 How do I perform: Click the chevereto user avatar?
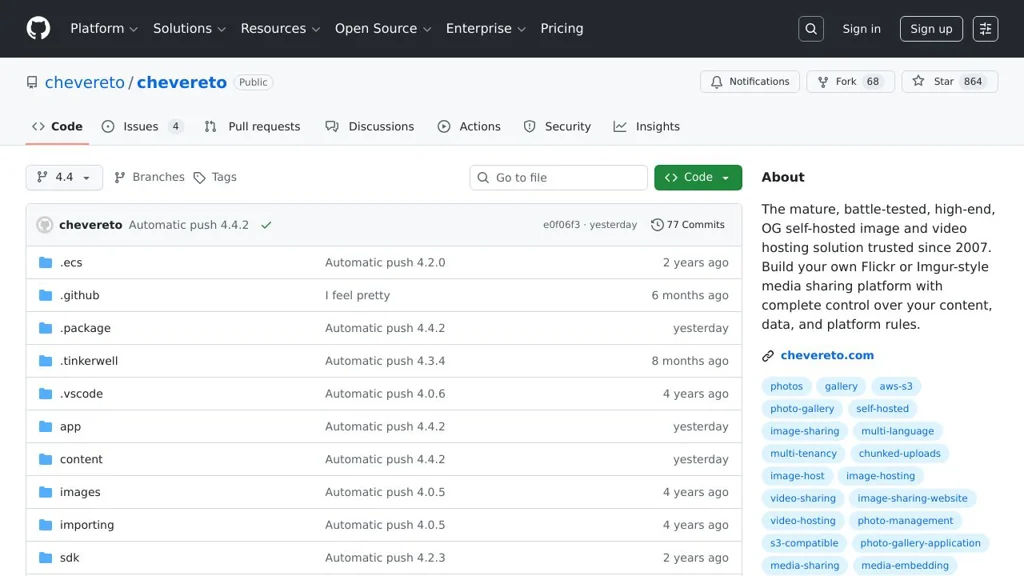[45, 225]
